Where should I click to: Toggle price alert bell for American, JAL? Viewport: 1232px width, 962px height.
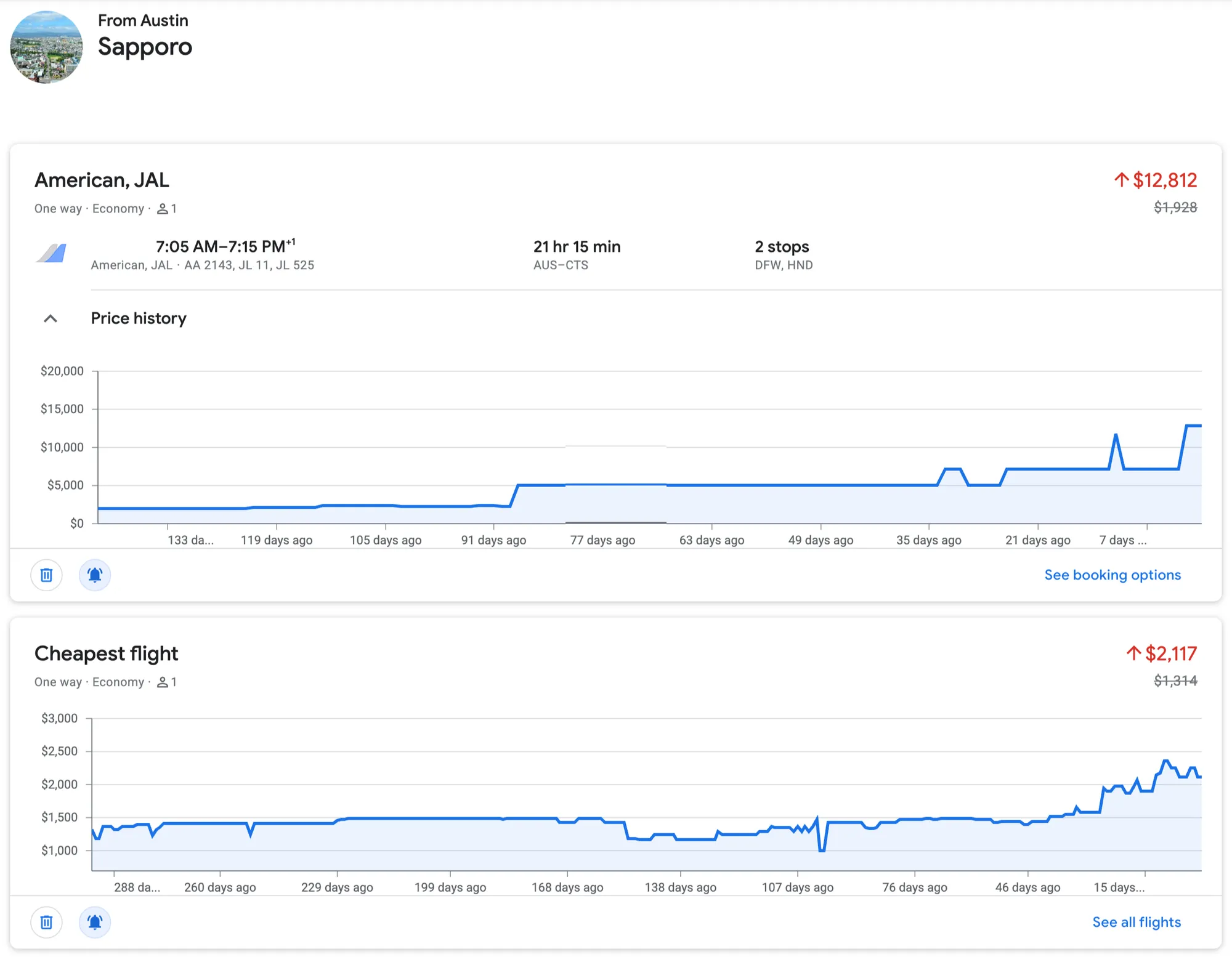(x=95, y=575)
